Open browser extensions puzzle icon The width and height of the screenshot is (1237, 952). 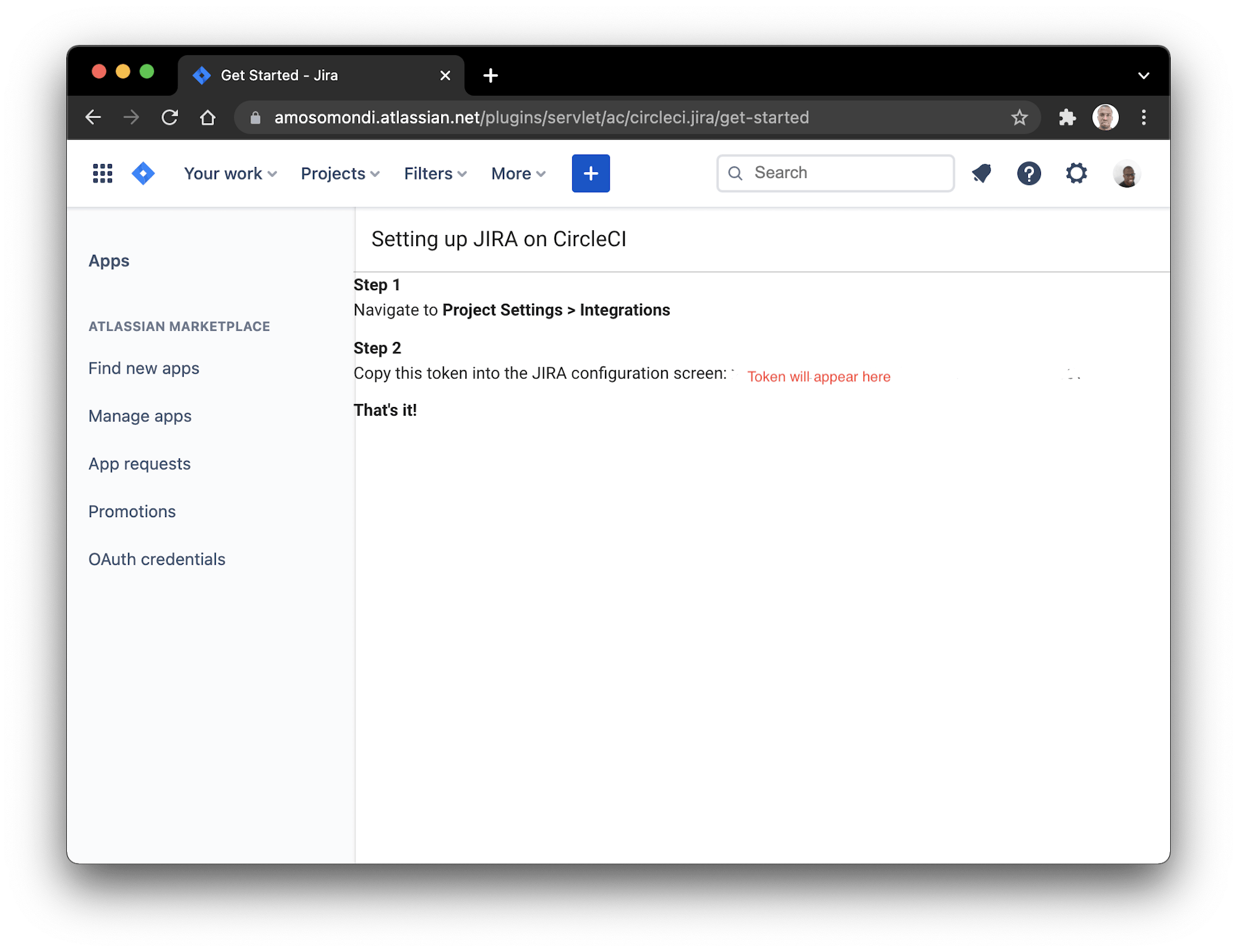tap(1068, 118)
